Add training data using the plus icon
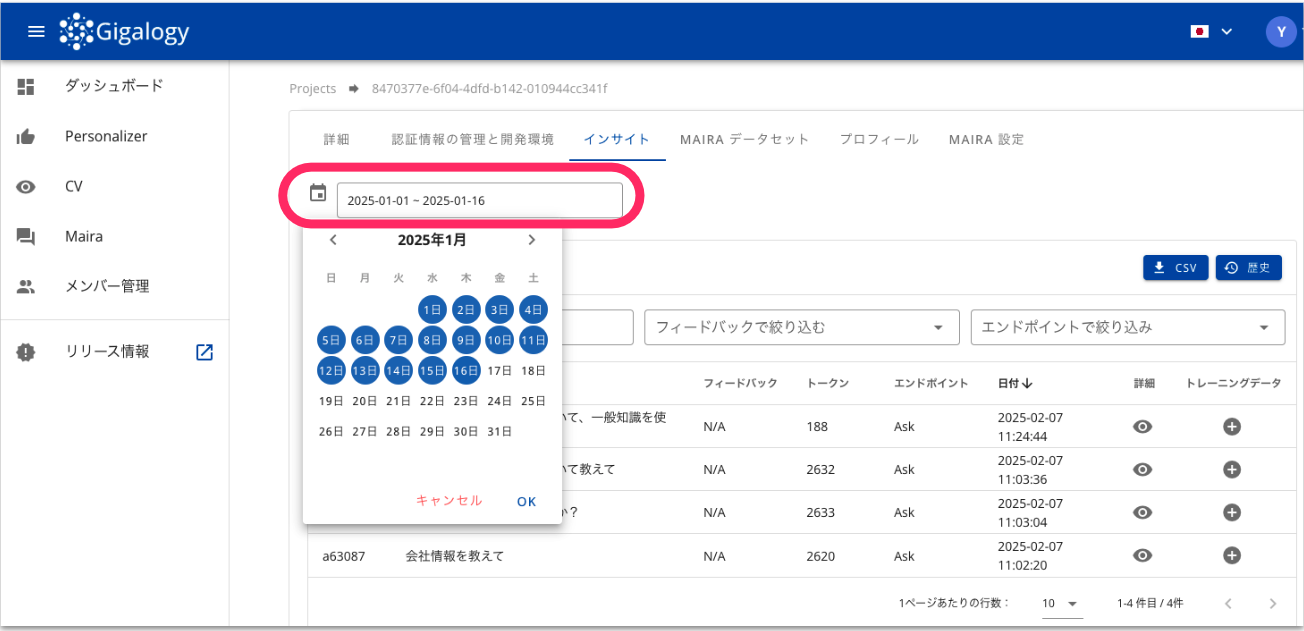 pos(1231,555)
